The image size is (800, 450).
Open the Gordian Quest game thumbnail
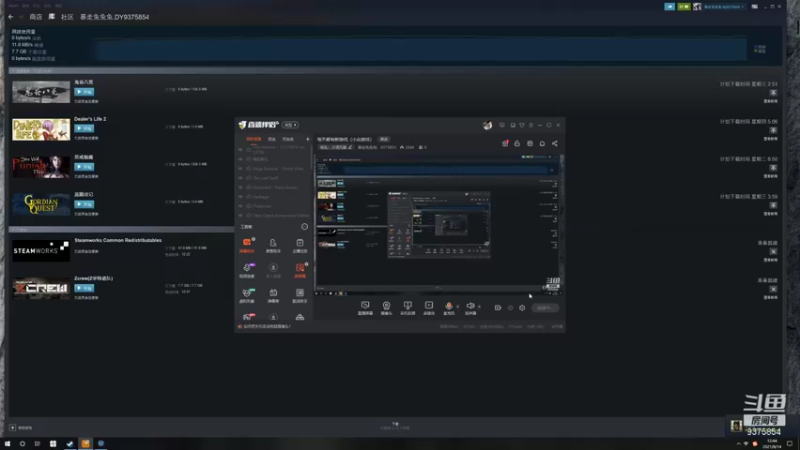pyautogui.click(x=41, y=204)
